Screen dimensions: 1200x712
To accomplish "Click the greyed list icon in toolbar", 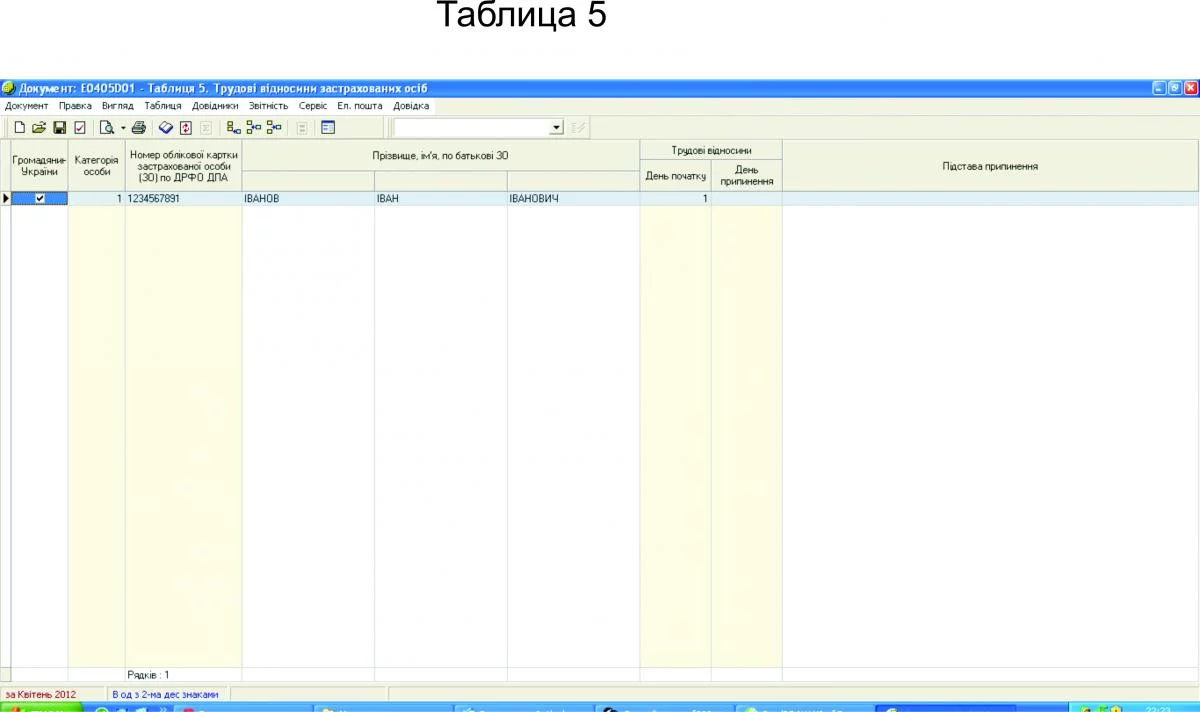I will coord(301,128).
